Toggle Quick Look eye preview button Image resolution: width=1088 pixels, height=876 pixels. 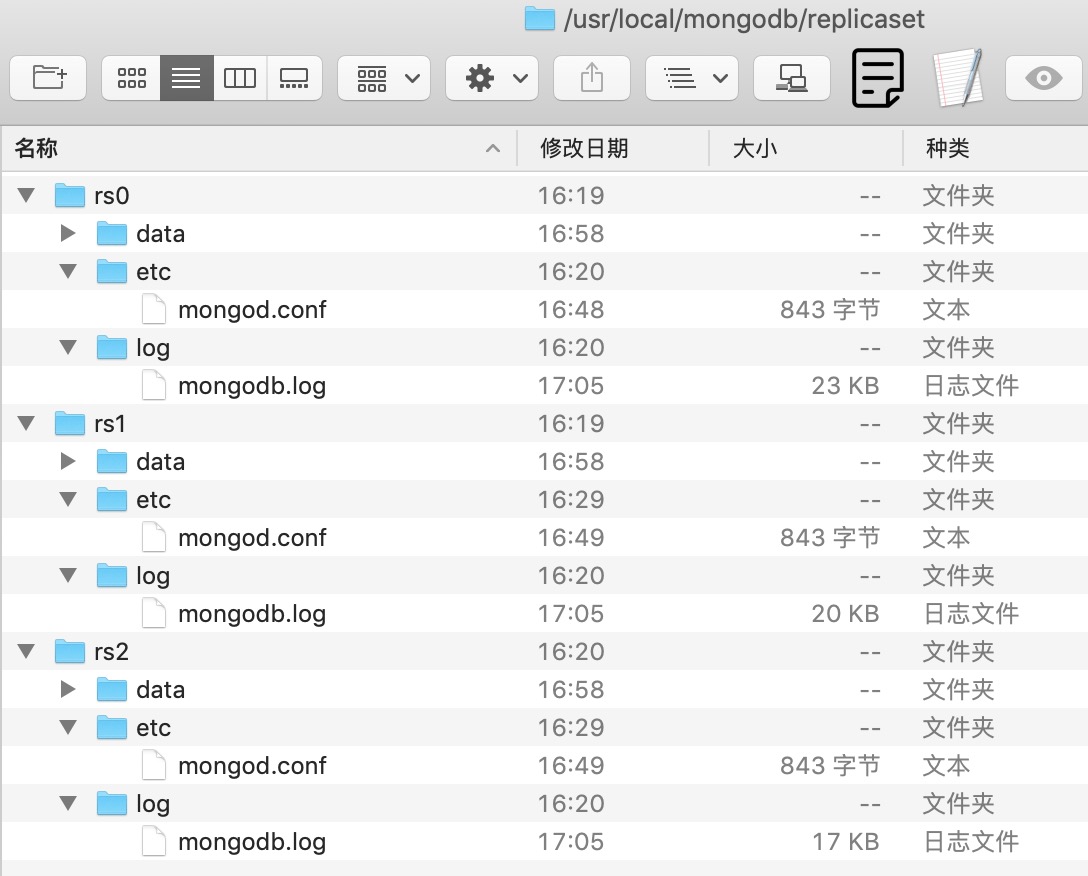(1043, 78)
